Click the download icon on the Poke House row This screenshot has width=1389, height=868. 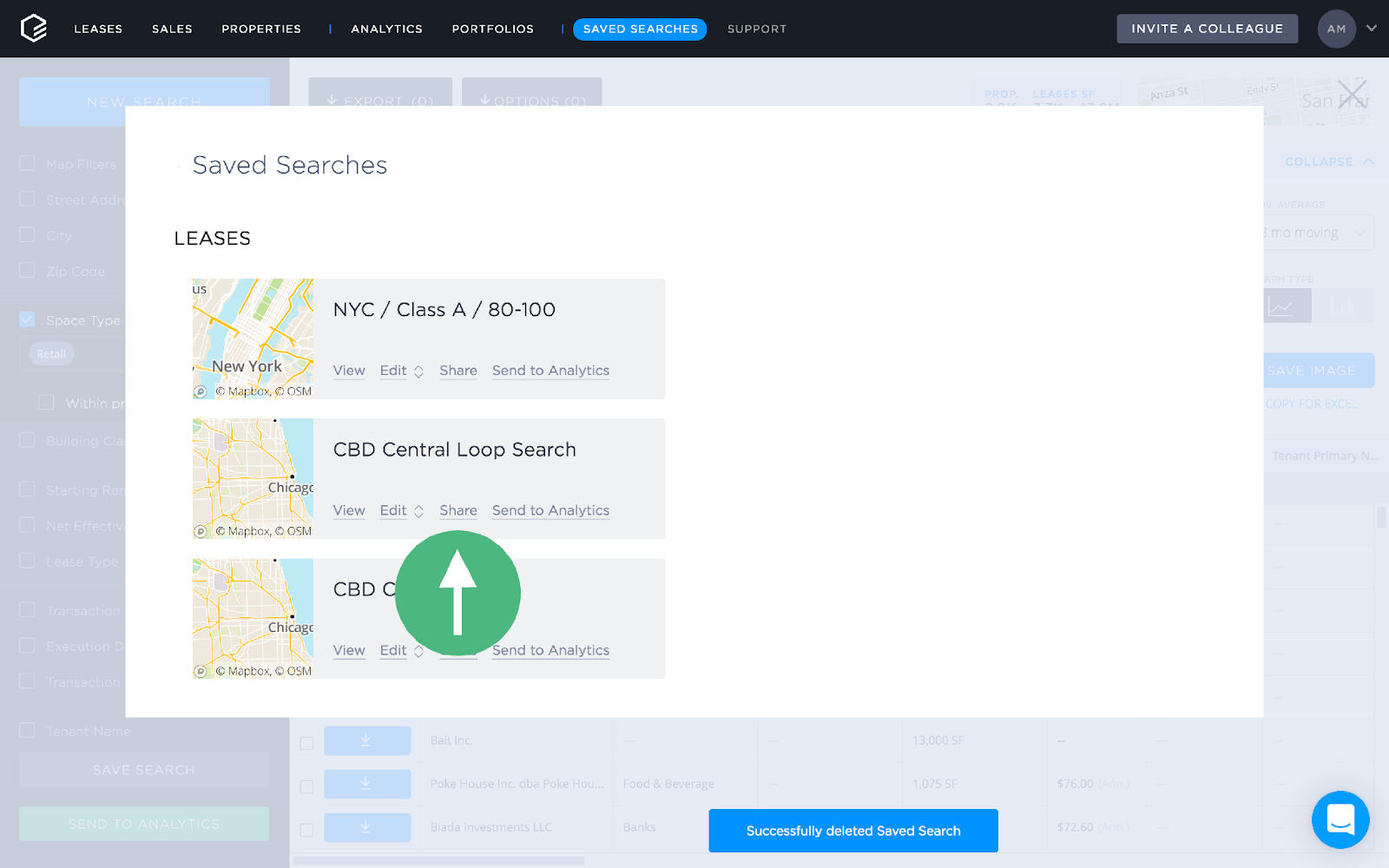click(367, 784)
